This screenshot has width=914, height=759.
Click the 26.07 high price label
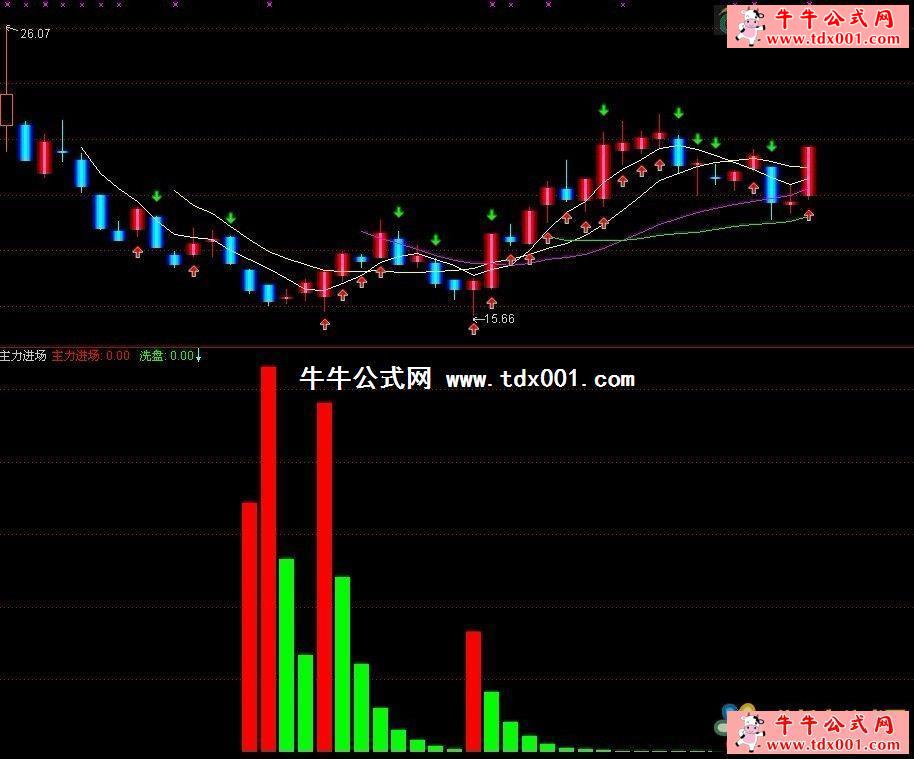35,34
